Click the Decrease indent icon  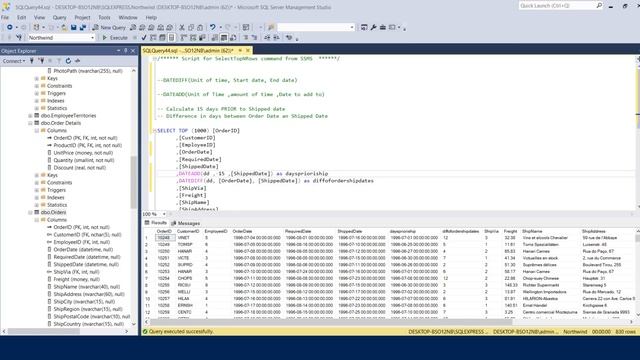[267, 38]
